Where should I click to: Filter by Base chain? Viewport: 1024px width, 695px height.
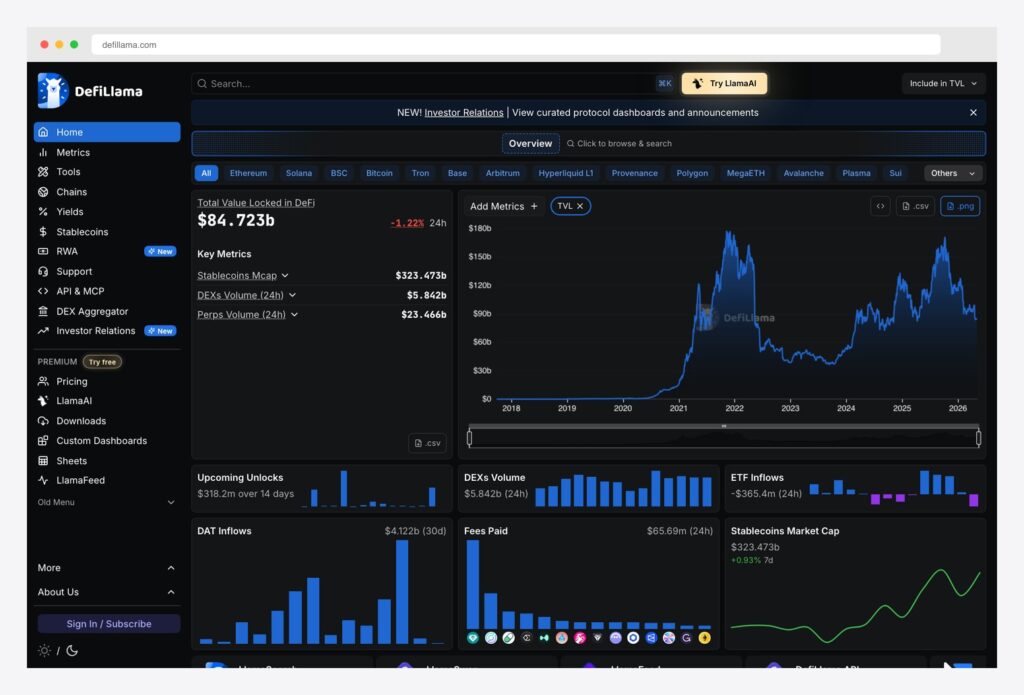pyautogui.click(x=457, y=173)
